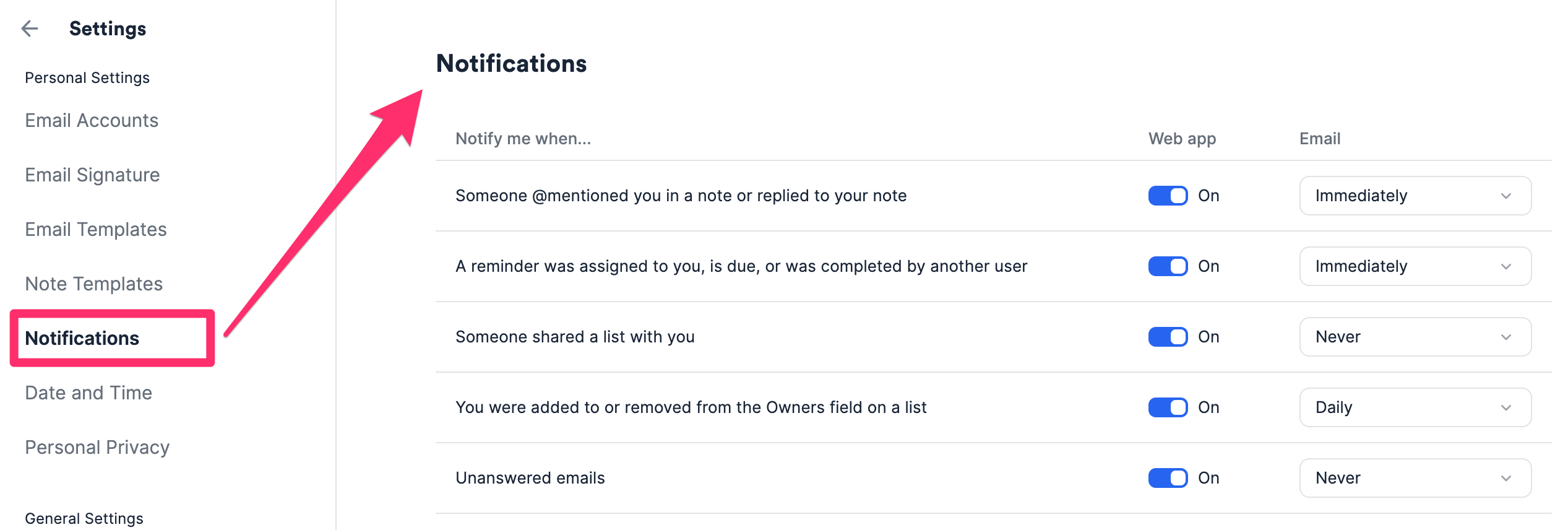Screen dimensions: 1568x530
Task: Click the chevron in the Daily dropdown
Action: (x=1506, y=408)
